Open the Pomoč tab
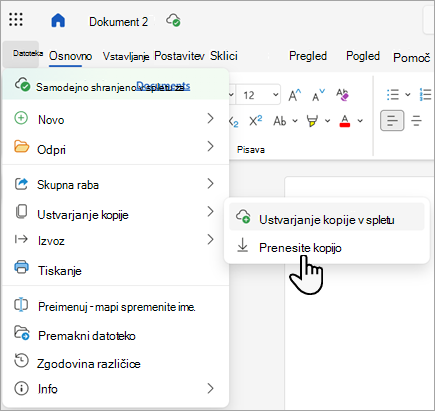 (x=412, y=57)
